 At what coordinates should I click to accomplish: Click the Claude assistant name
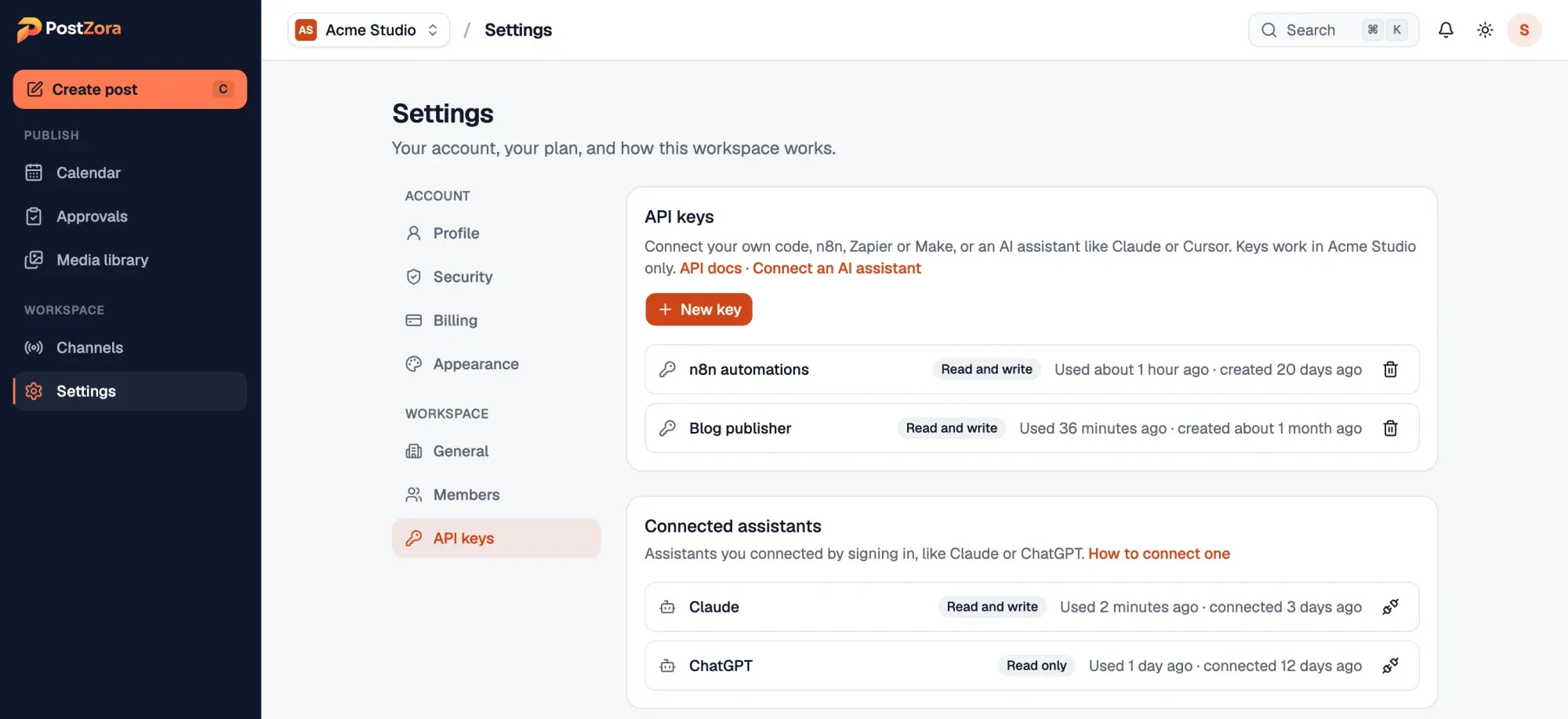point(713,607)
